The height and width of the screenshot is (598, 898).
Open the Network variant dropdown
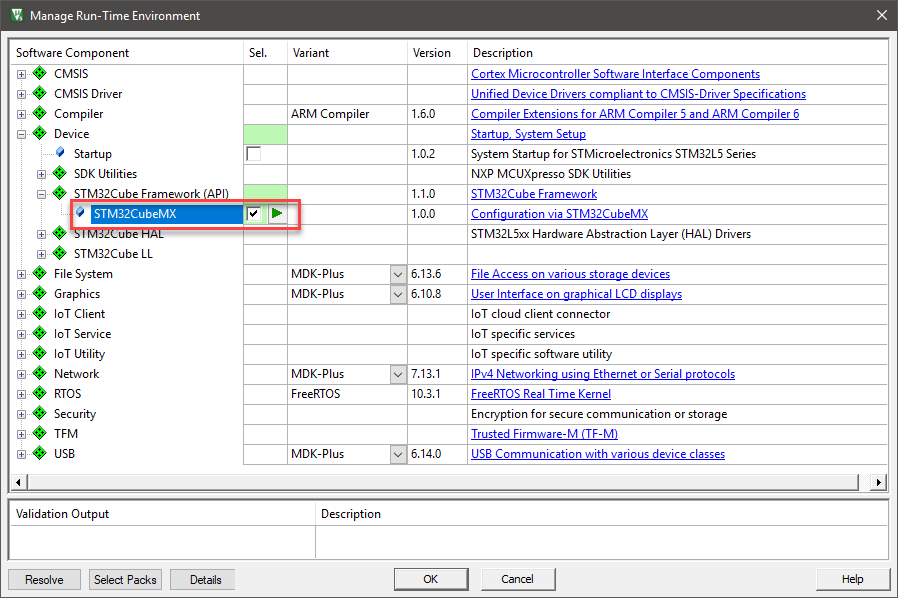tap(398, 375)
